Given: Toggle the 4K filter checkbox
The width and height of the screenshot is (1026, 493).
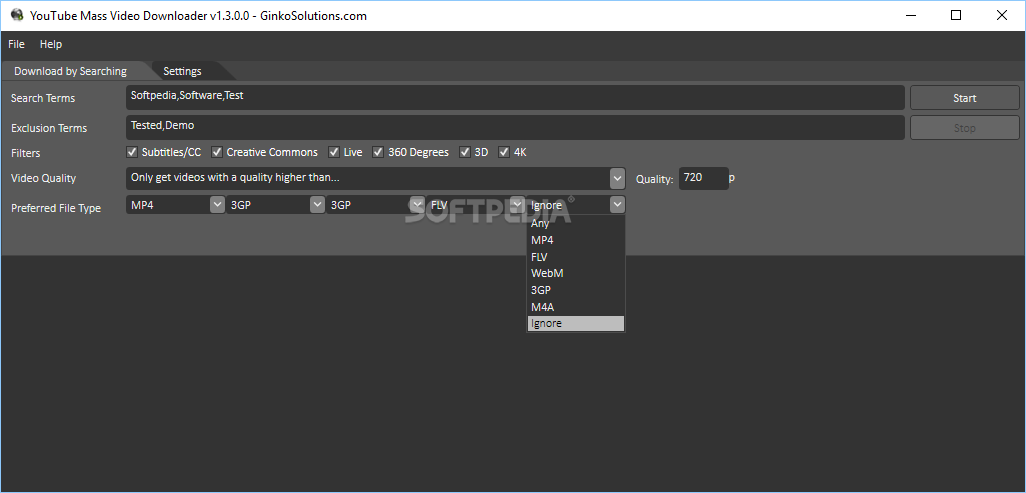Looking at the screenshot, I should coord(504,152).
